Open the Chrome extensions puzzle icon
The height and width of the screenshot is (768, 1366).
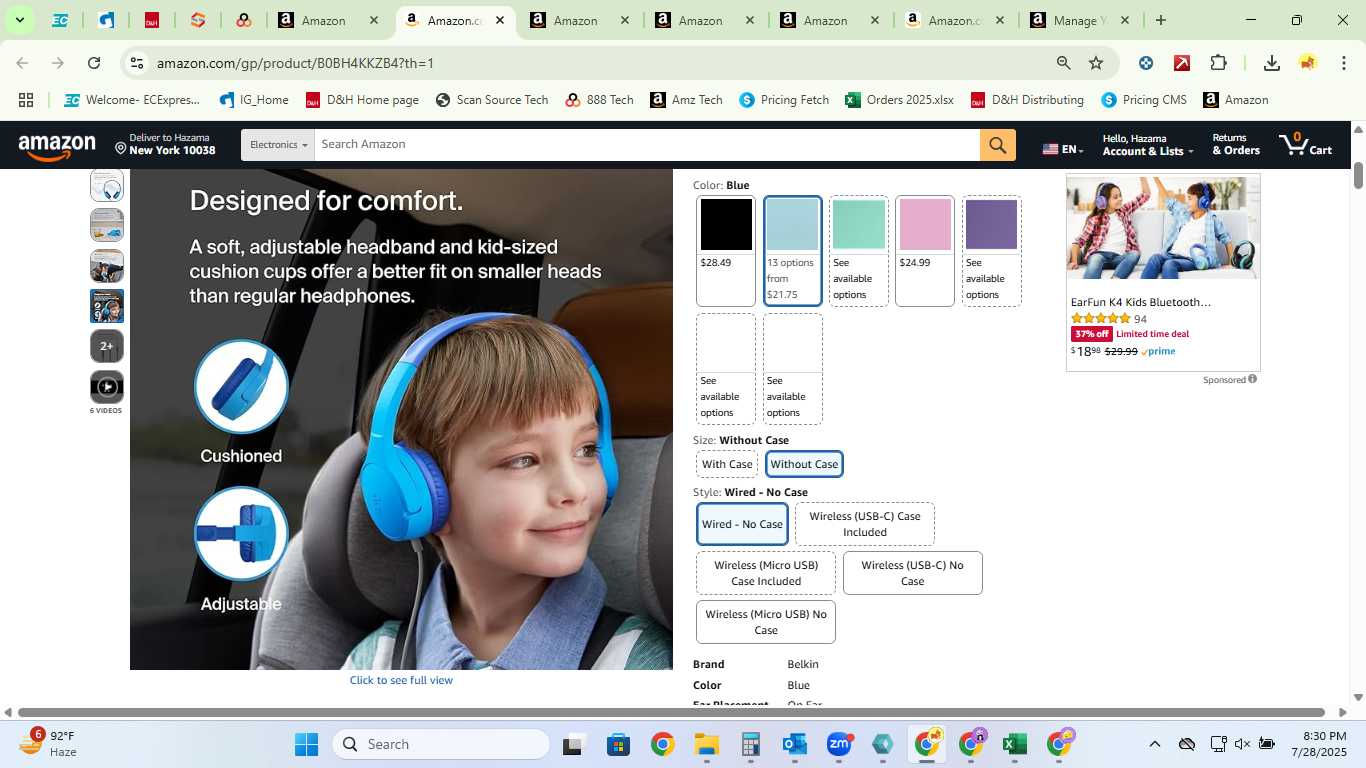click(x=1218, y=63)
